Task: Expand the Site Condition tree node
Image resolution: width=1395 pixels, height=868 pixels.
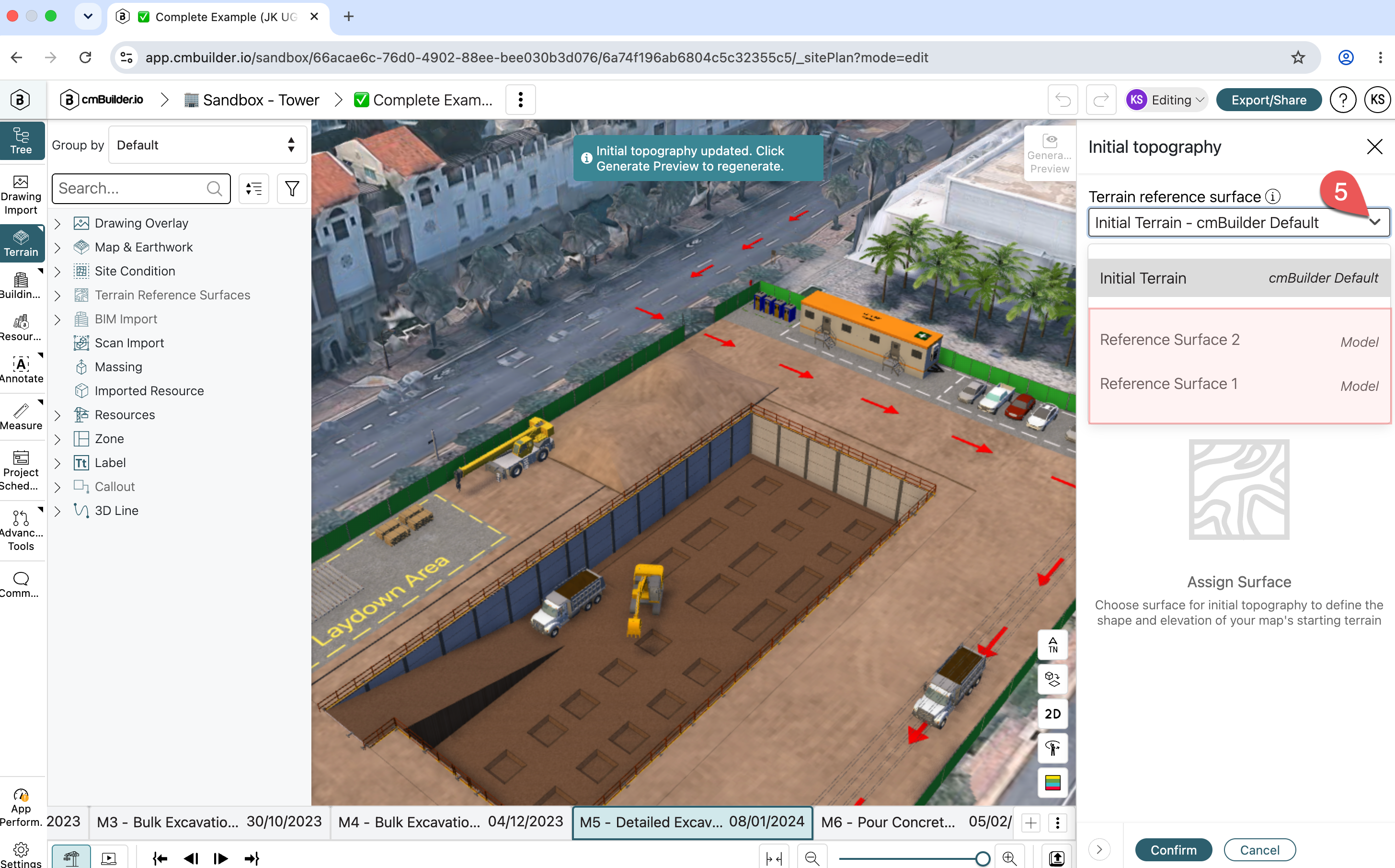Action: [57, 272]
